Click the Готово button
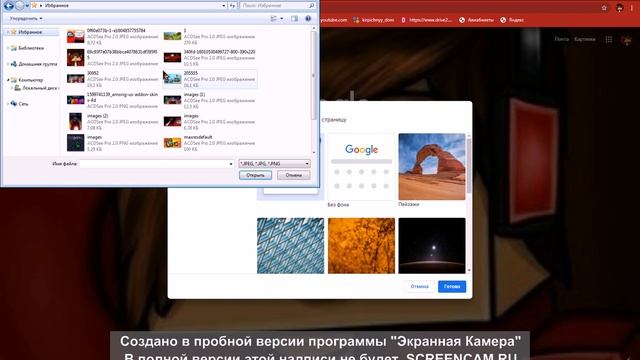 coord(452,287)
